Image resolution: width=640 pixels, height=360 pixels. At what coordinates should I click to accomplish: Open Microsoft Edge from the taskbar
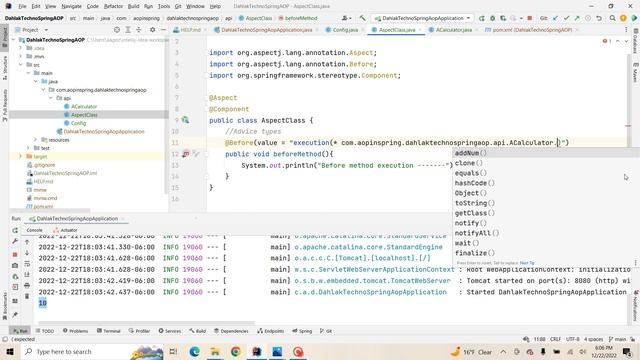(x=194, y=352)
